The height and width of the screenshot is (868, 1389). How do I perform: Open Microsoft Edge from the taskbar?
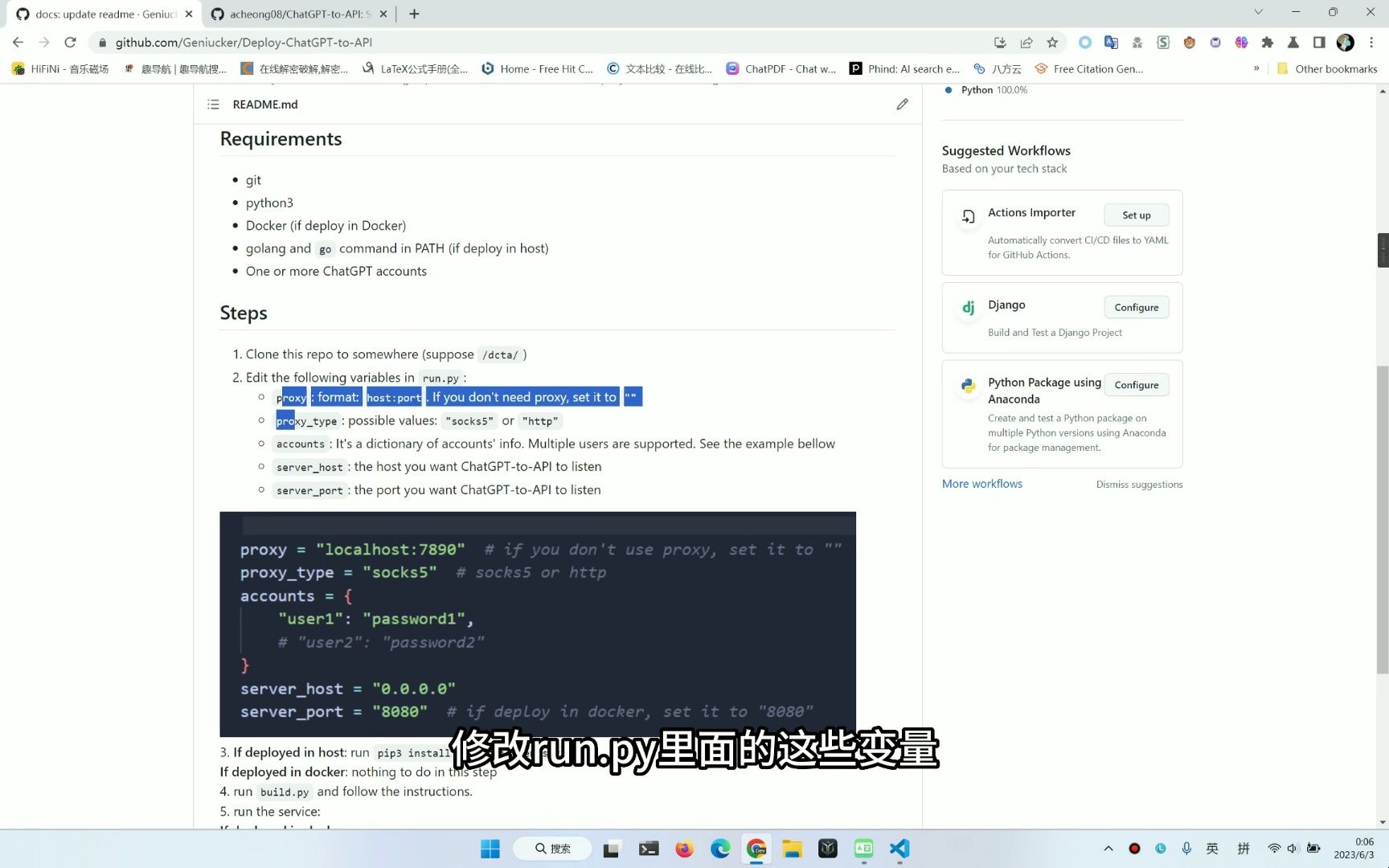[720, 849]
